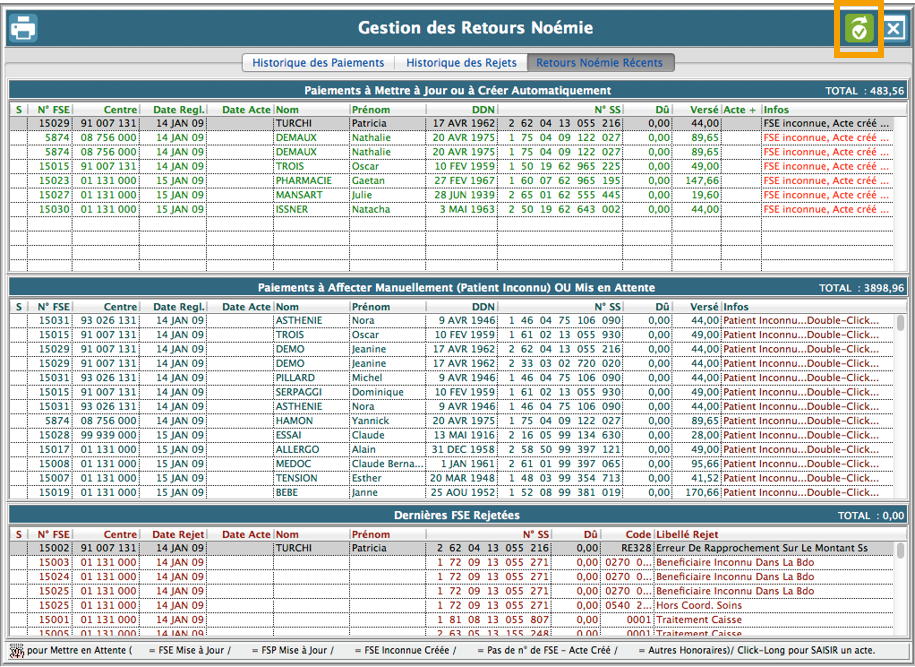Click the scrollbar of the Dernières FSE Rejetées table
The height and width of the screenshot is (667, 915).
900,590
